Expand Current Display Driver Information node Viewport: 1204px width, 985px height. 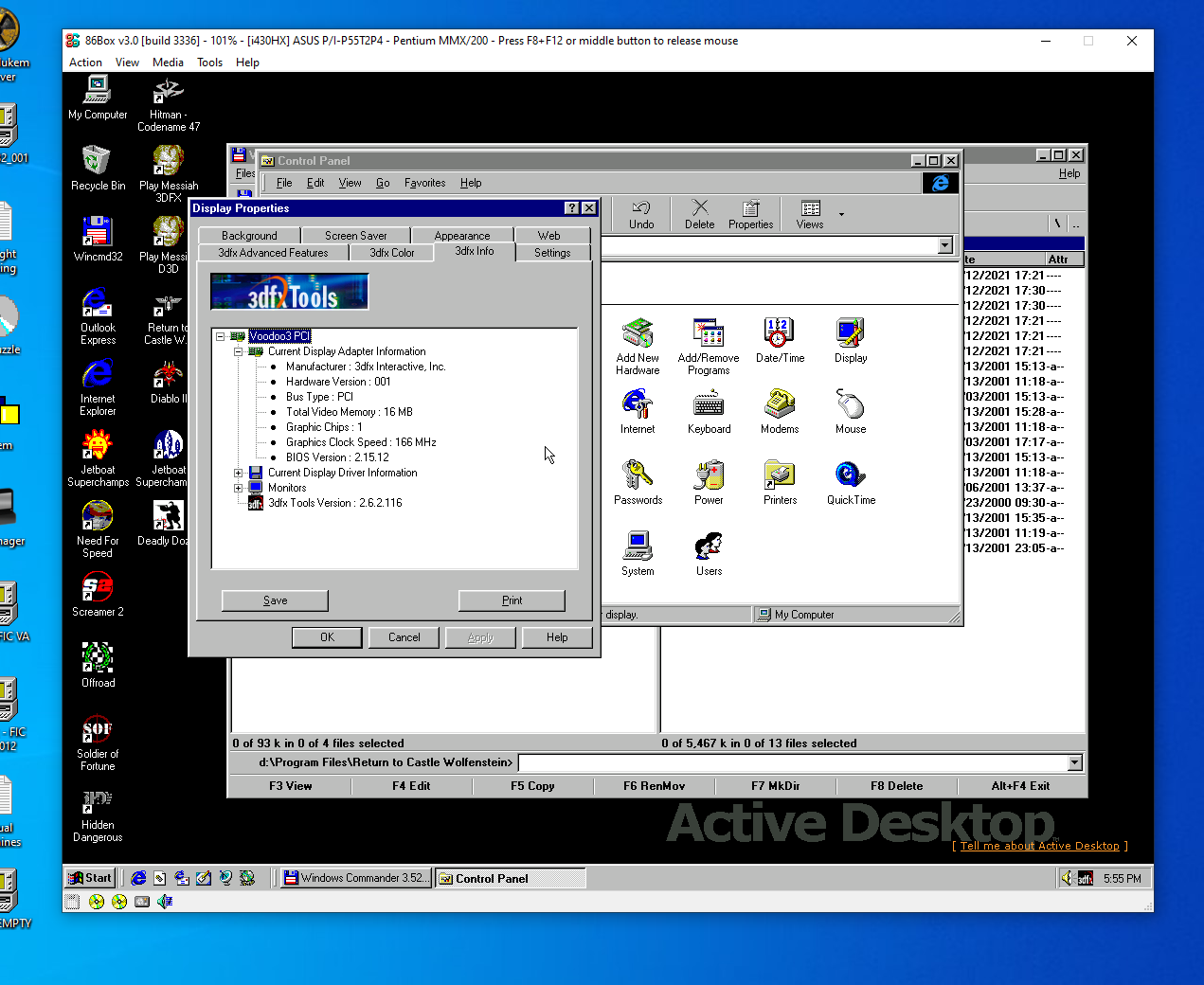[239, 473]
